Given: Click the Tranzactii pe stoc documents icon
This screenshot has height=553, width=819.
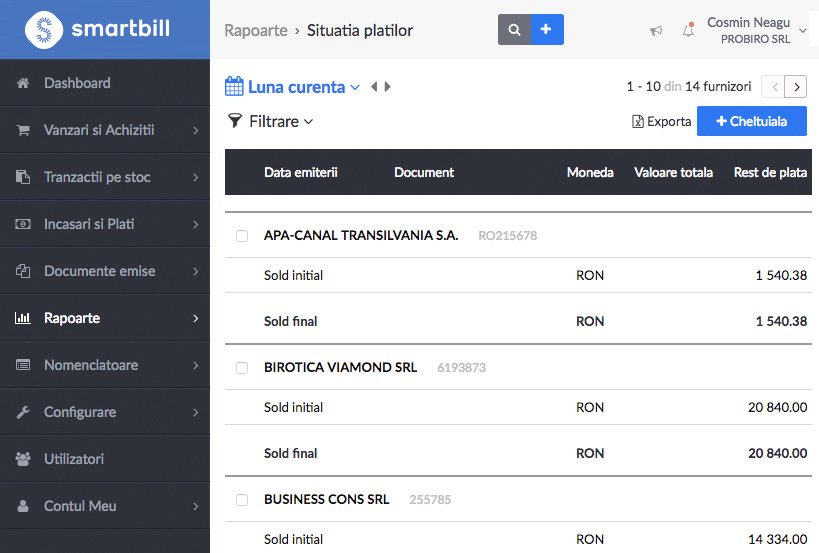Looking at the screenshot, I should 22,177.
